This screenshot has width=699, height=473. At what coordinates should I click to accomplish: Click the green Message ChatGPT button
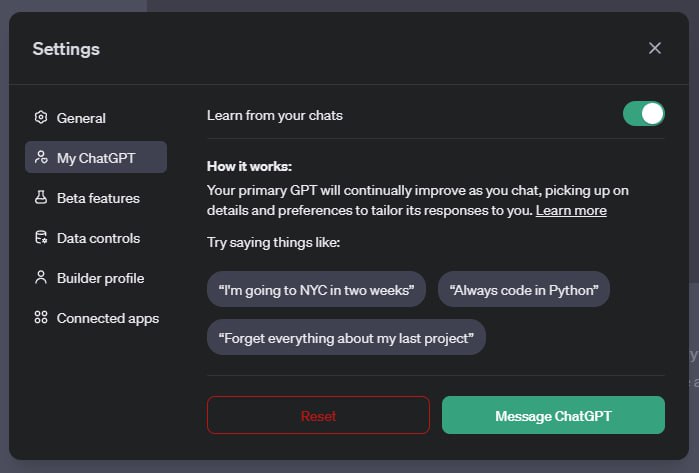coord(553,416)
